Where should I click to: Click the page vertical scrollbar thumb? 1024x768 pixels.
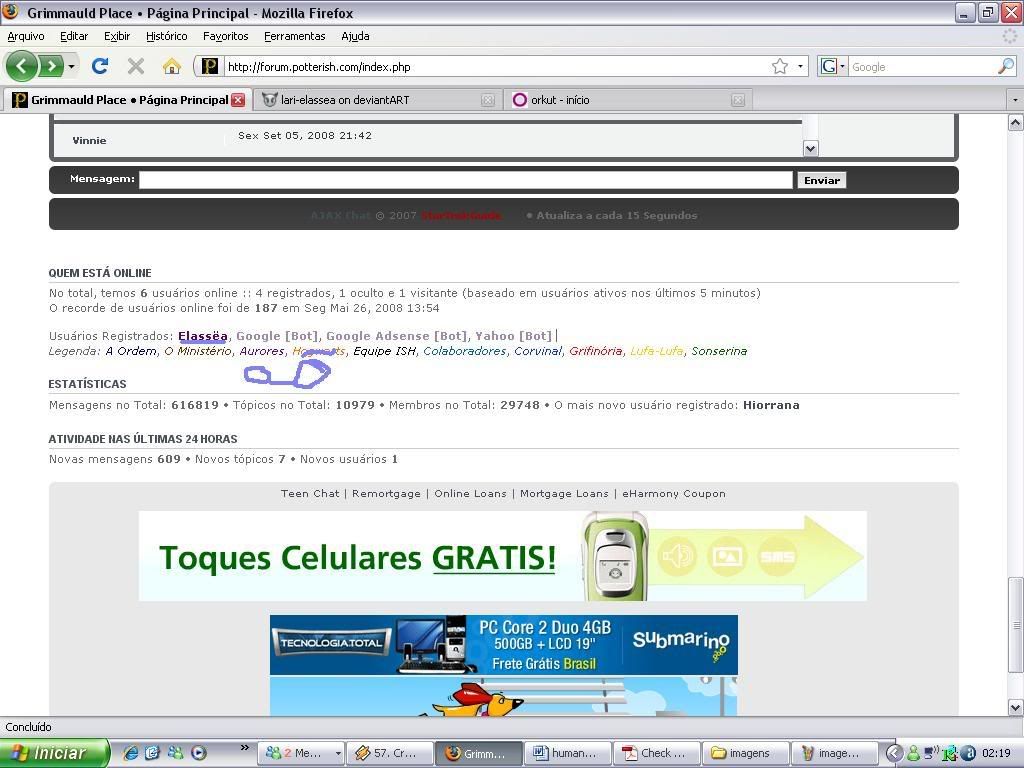pos(1015,627)
